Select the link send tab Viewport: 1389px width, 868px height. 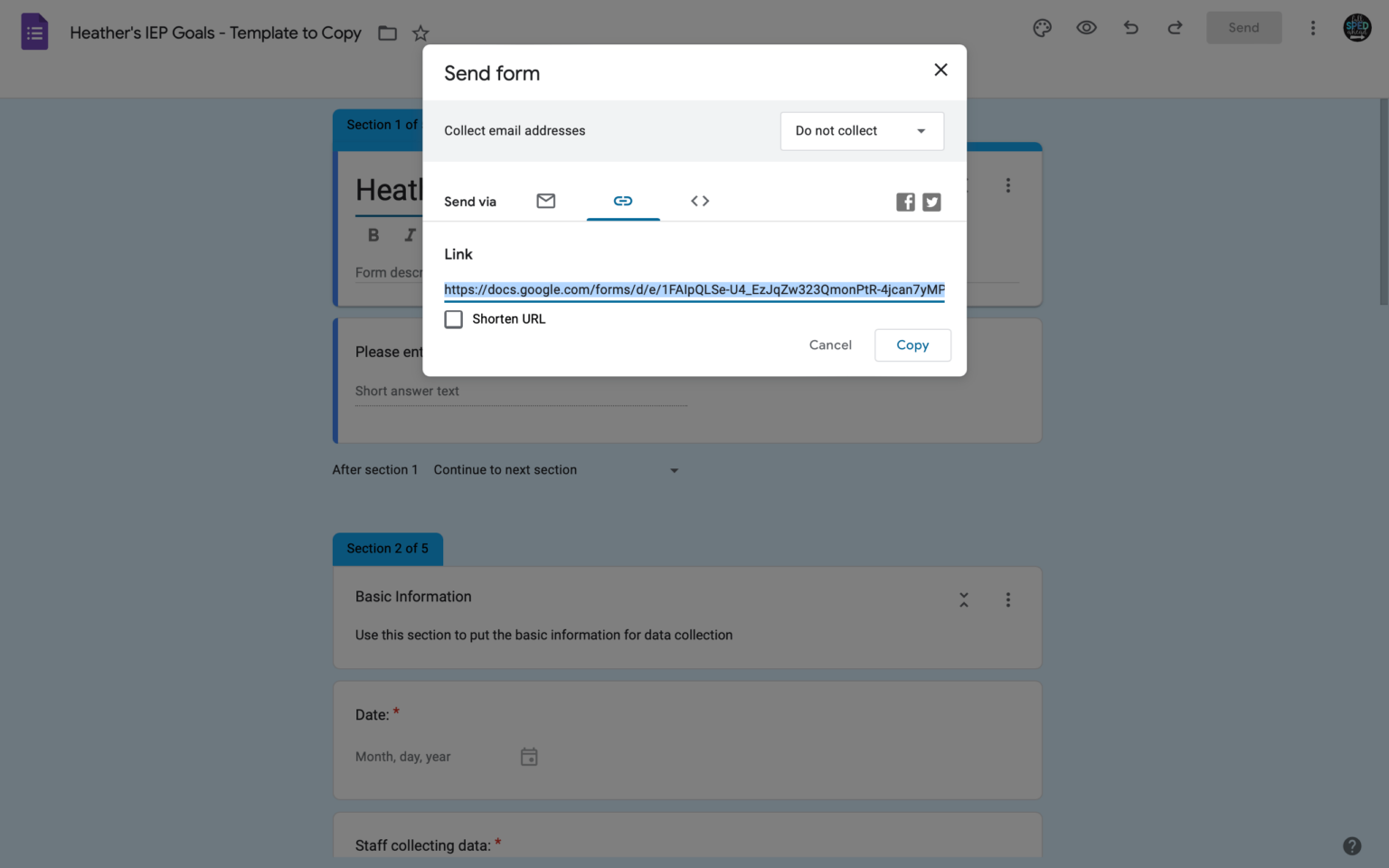623,201
